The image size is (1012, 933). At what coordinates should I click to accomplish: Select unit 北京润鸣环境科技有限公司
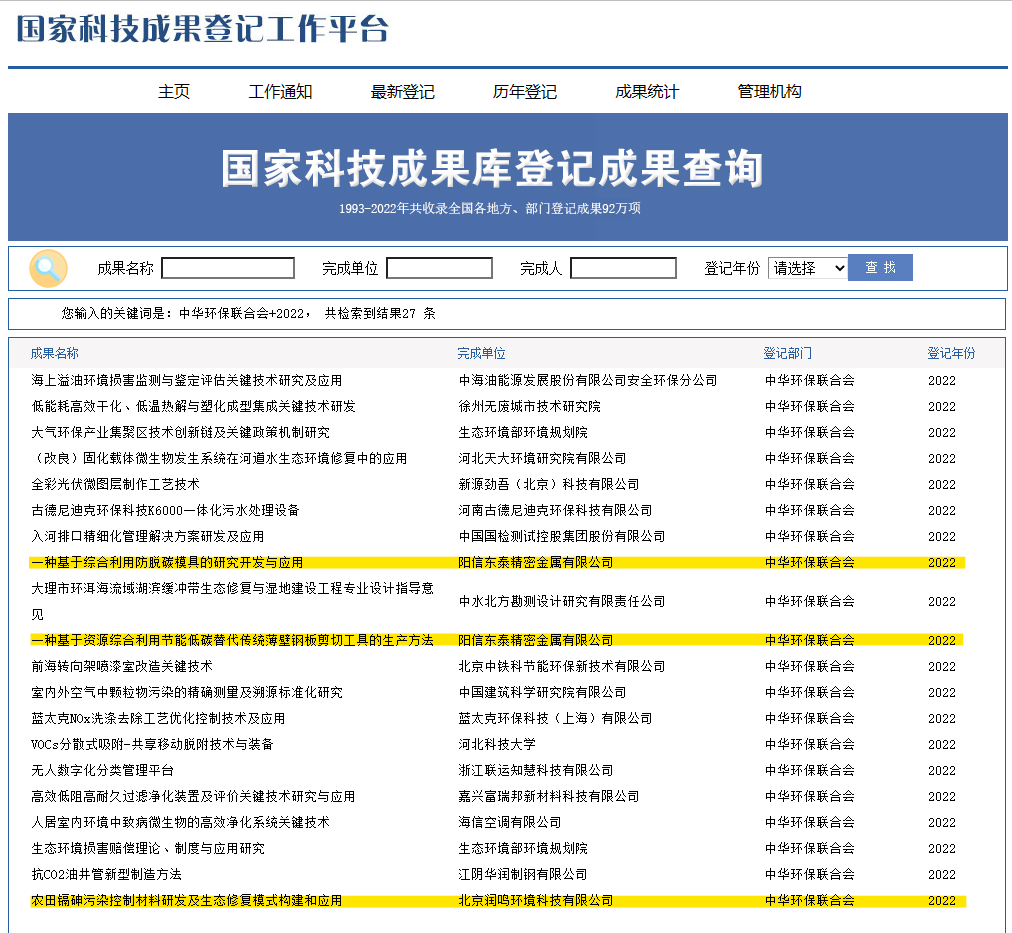536,901
